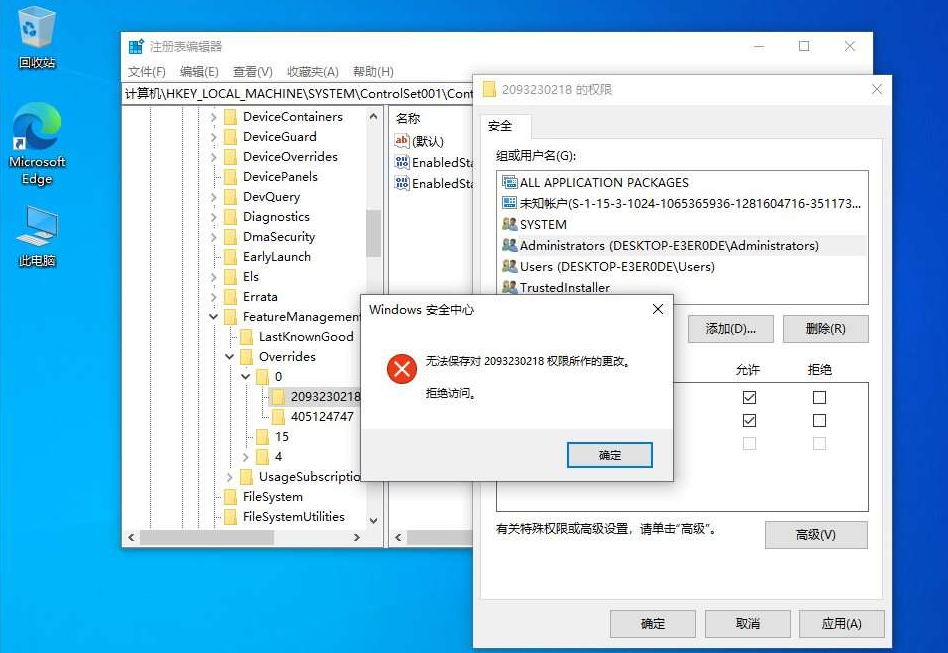Toggle the first 拒绝 checkbox
948x653 pixels.
point(819,397)
